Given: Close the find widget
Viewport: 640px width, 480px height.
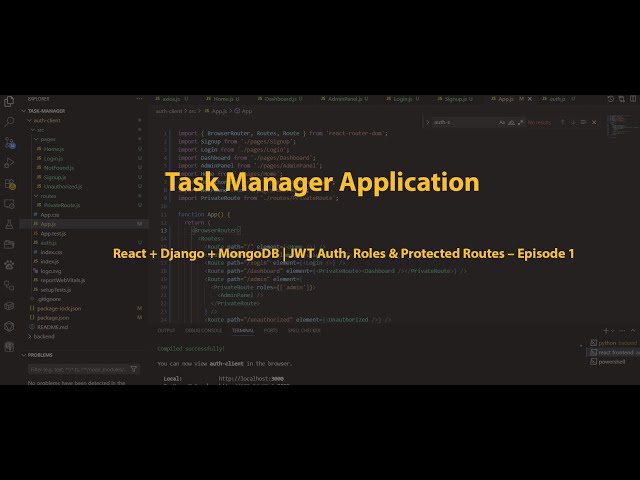Looking at the screenshot, I should click(594, 122).
